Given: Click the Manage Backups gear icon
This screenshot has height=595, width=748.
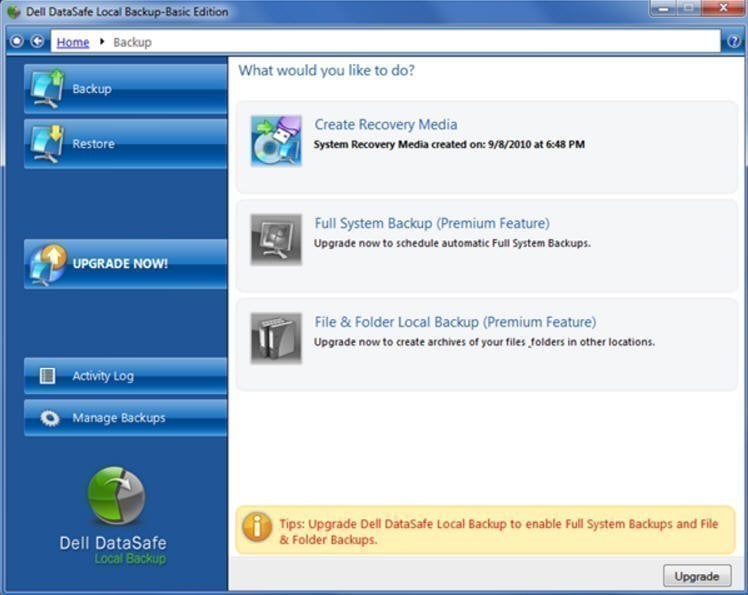Looking at the screenshot, I should (x=50, y=418).
